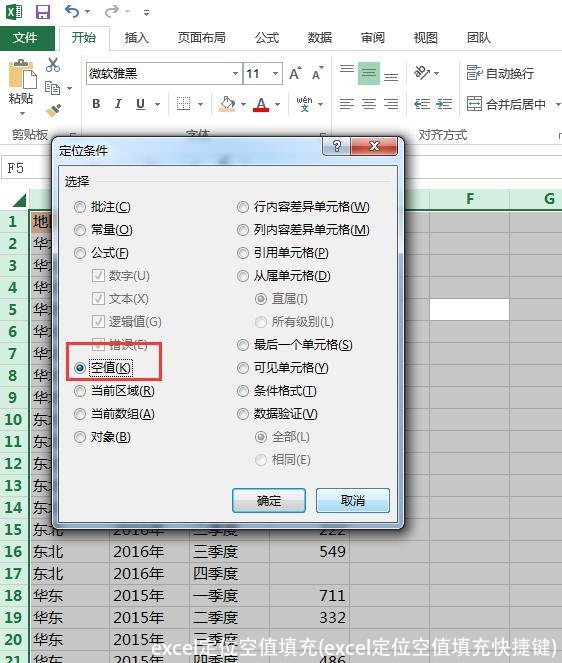The image size is (562, 663).
Task: Expand the Underline style dropdown arrow
Action: (157, 104)
